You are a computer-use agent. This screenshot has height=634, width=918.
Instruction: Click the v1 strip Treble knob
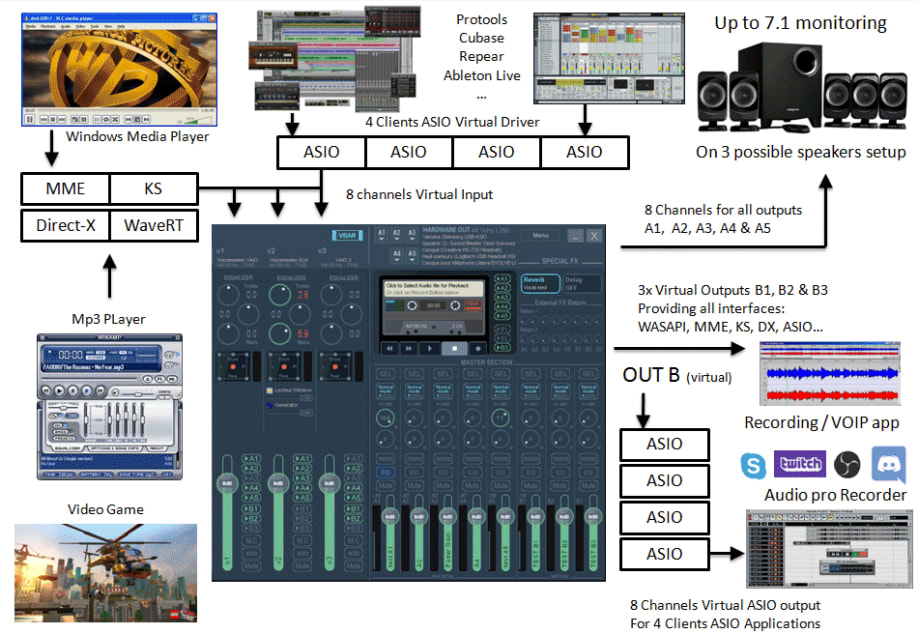(228, 295)
